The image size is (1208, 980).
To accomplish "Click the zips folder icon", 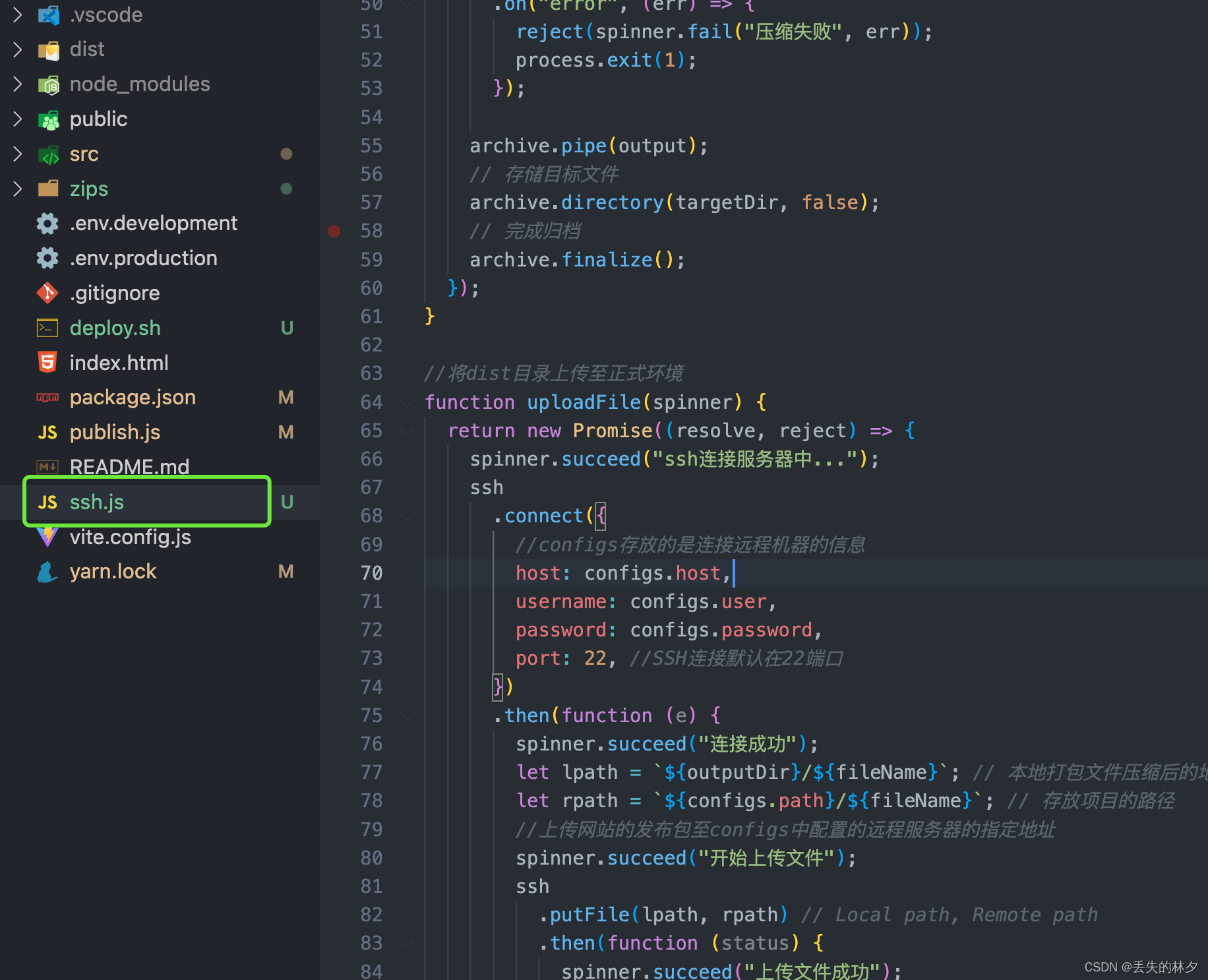I will 48,189.
